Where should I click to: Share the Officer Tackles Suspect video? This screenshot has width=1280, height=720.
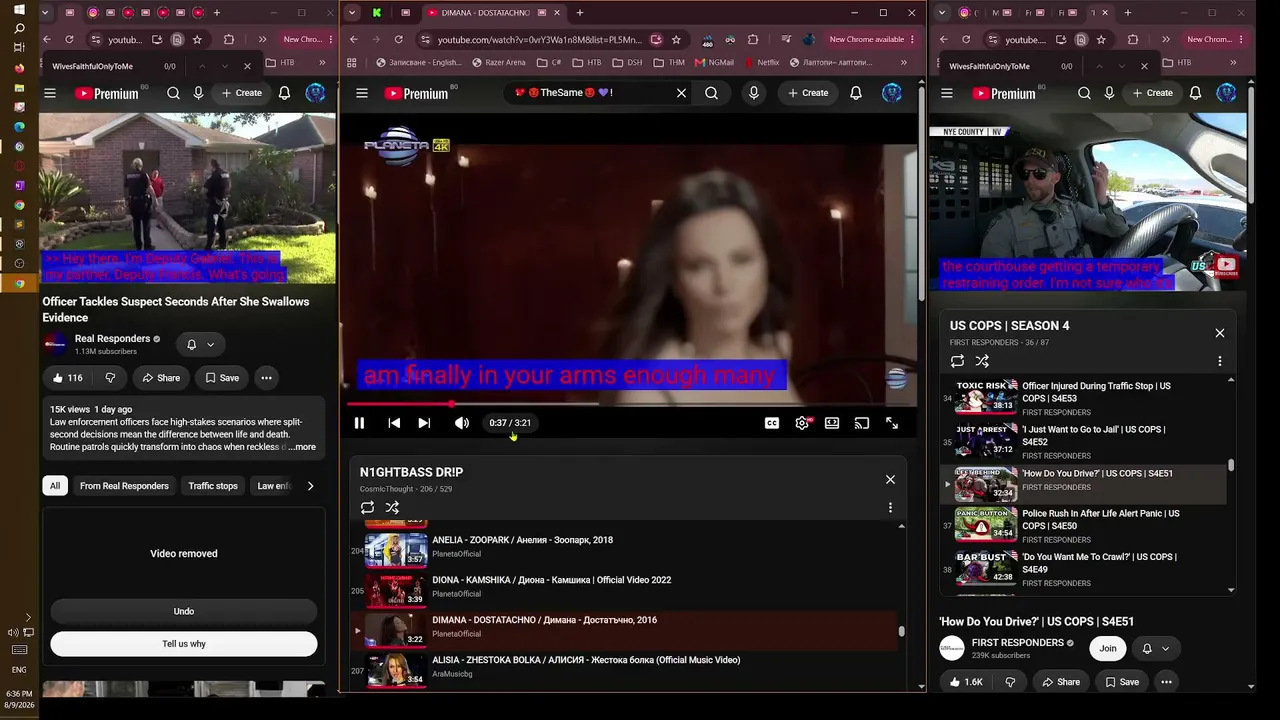161,378
